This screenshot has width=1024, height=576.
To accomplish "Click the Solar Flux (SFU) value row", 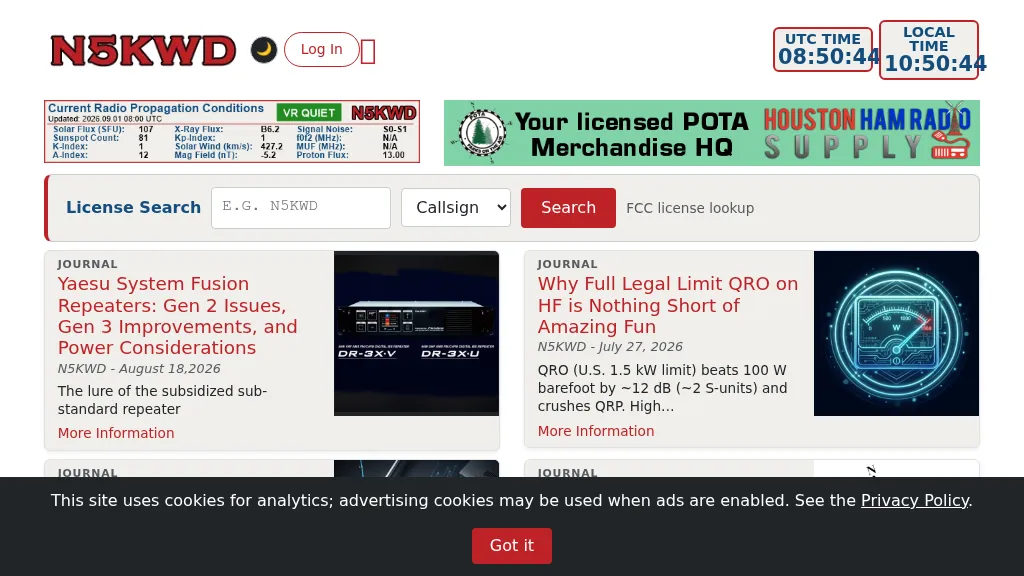I will point(103,129).
